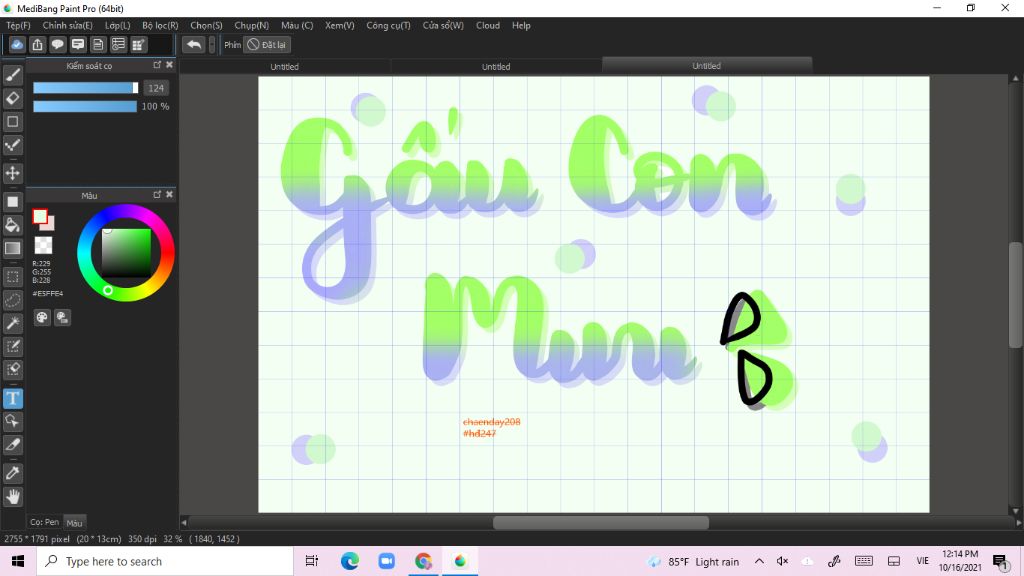Open Zoom from the taskbar
1024x576 pixels.
point(387,561)
